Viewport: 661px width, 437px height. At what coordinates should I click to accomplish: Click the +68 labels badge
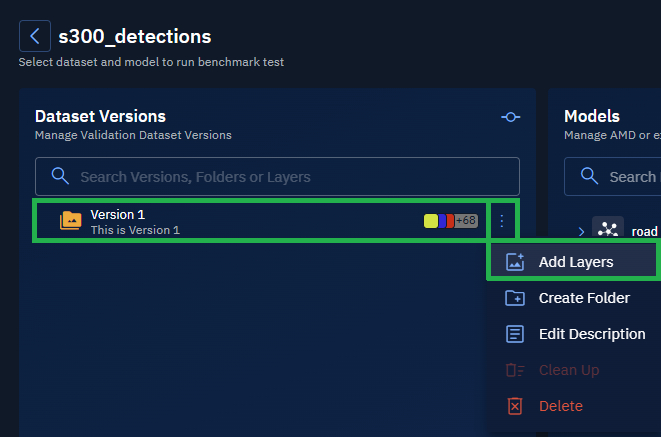(x=466, y=220)
